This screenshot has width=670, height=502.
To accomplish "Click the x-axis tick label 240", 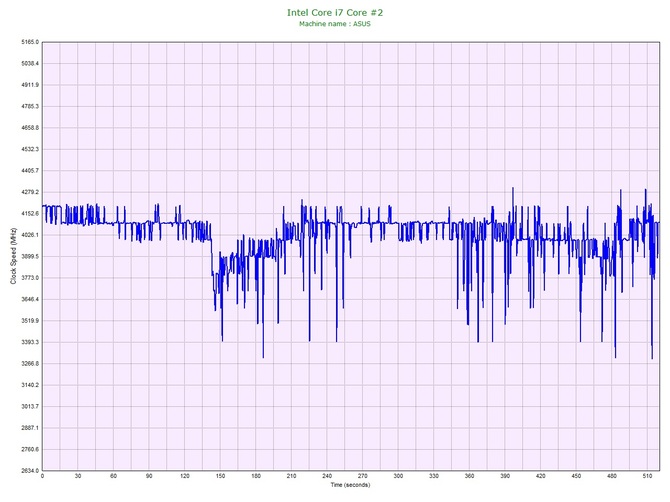I will pyautogui.click(x=327, y=476).
